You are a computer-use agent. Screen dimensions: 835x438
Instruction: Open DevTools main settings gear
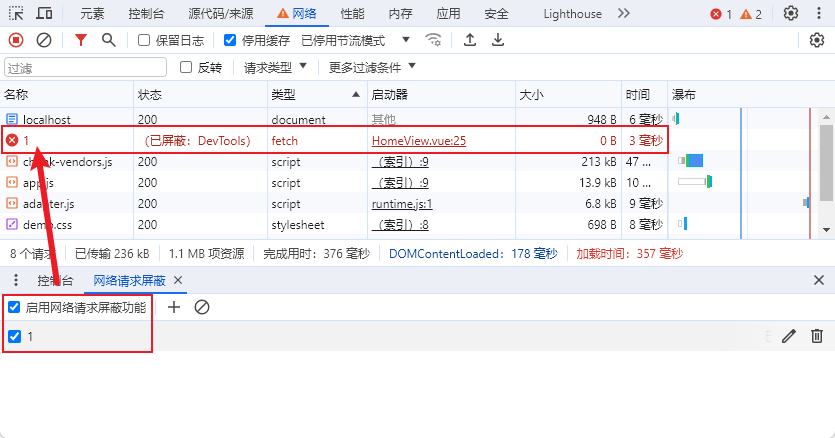tap(791, 13)
